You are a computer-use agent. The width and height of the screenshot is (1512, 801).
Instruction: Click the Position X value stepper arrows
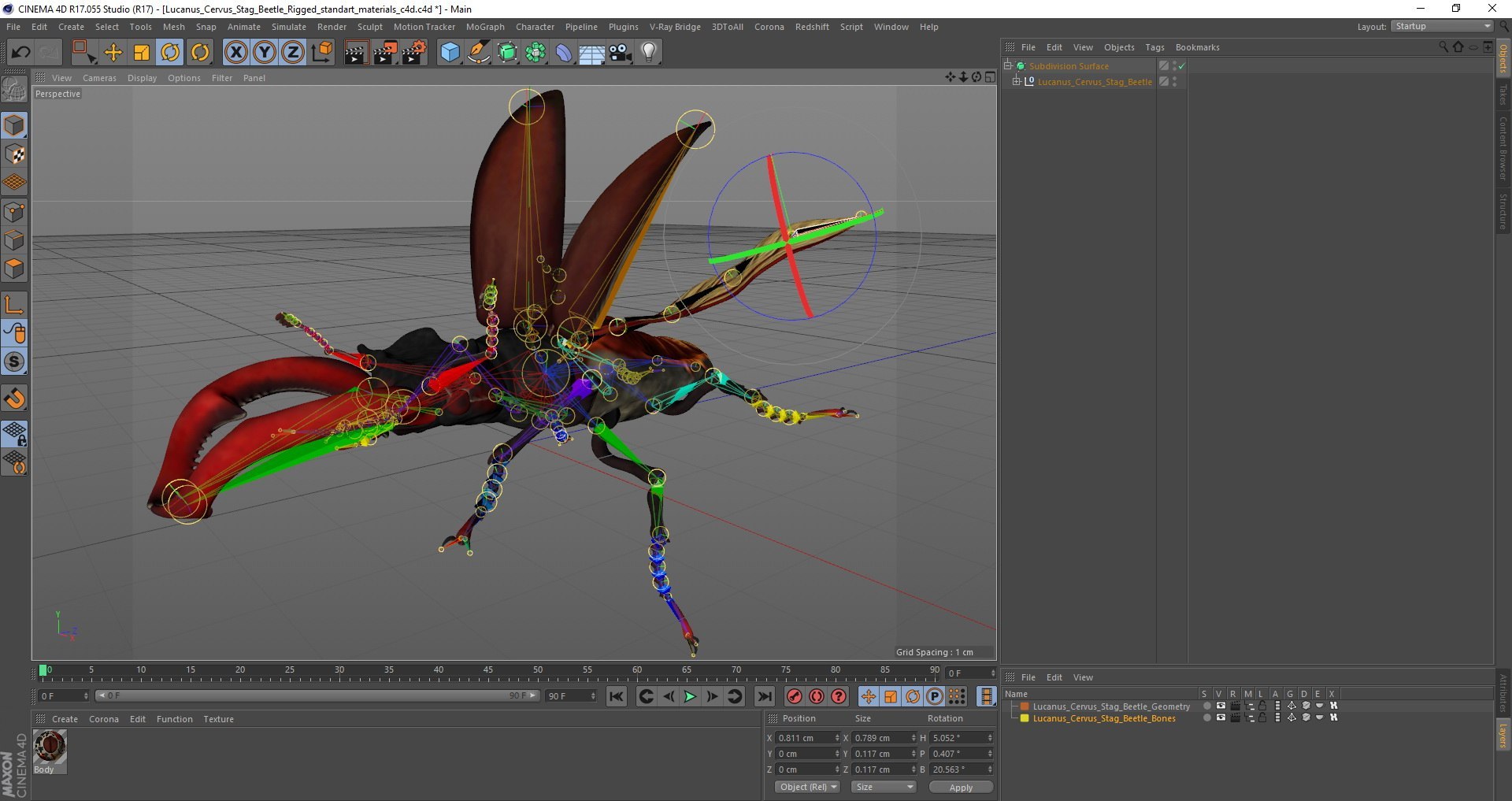tap(837, 738)
